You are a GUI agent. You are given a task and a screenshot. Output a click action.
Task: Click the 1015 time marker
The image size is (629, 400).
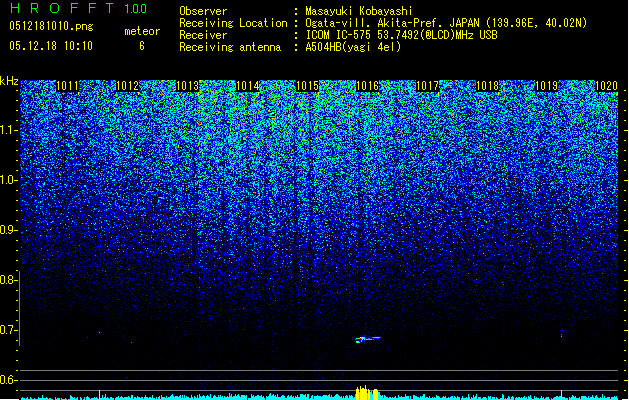[307, 86]
